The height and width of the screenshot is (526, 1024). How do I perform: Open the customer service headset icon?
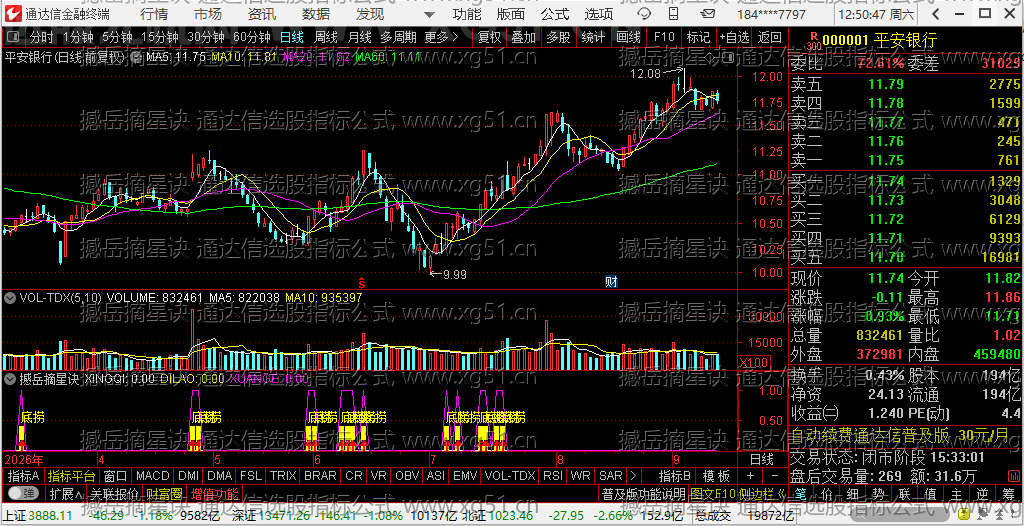643,14
